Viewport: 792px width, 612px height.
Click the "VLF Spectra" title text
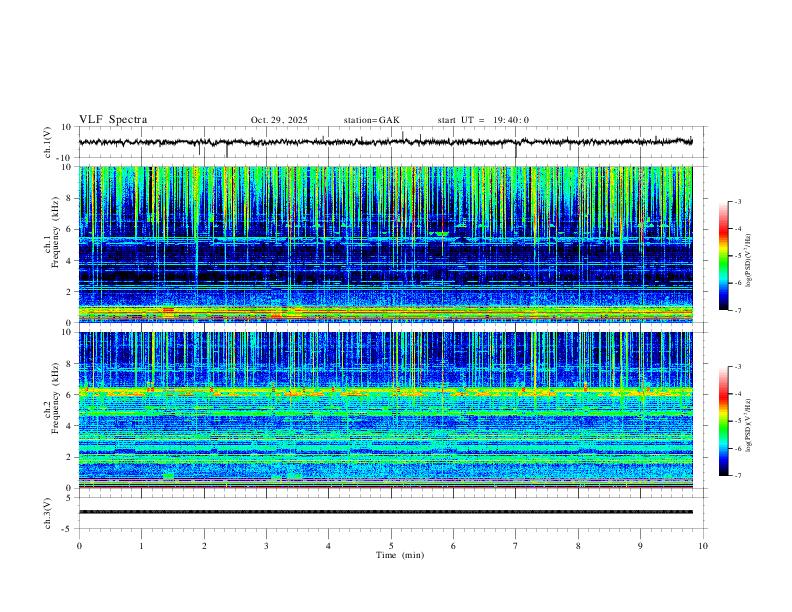point(113,120)
